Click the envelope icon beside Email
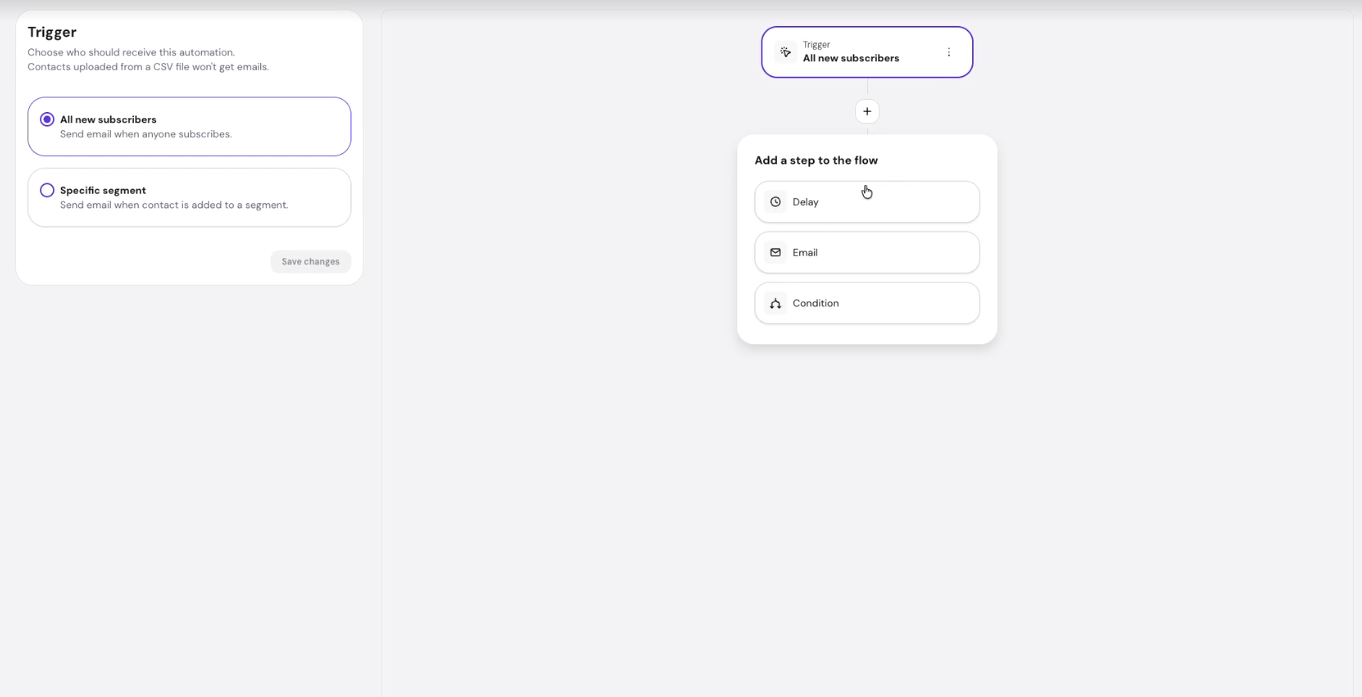Screen dimensions: 1362x697 tap(775, 253)
